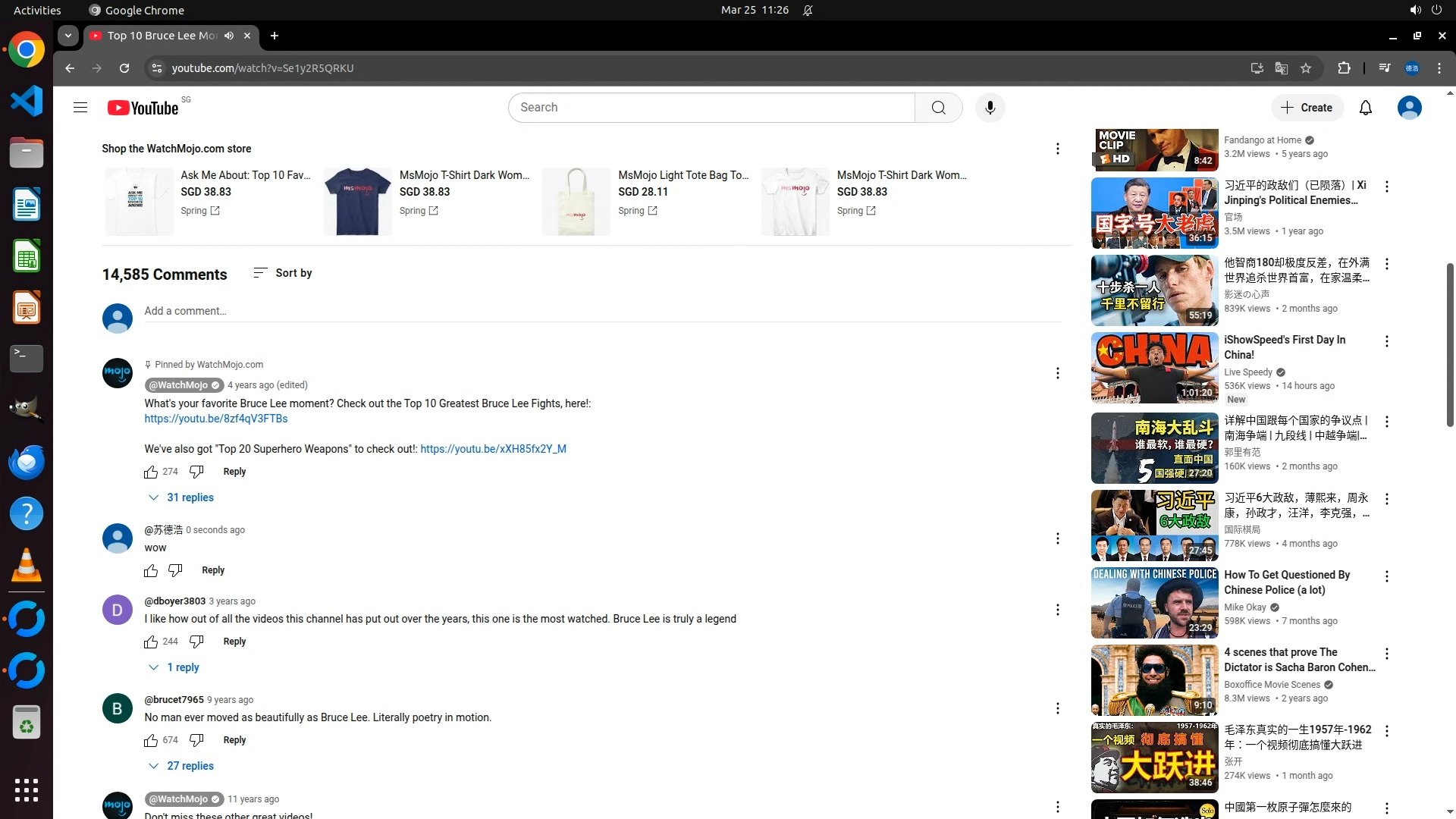Viewport: 1456px width, 819px height.
Task: Open the Top 20 Superhero Weapons link
Action: click(x=493, y=449)
